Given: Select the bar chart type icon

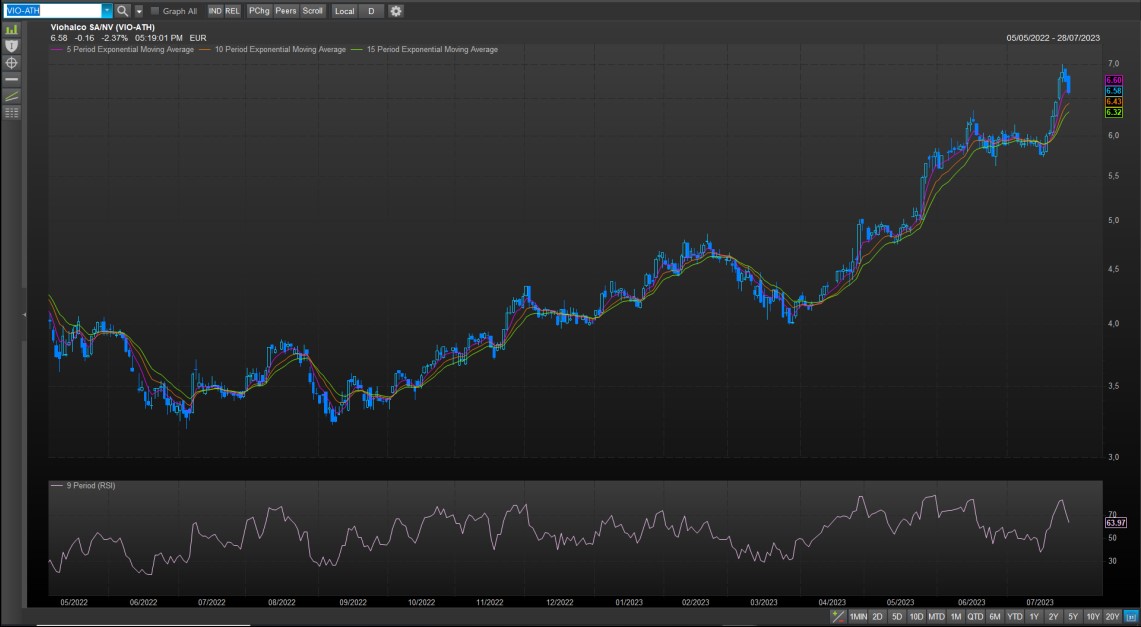Looking at the screenshot, I should coord(12,30).
